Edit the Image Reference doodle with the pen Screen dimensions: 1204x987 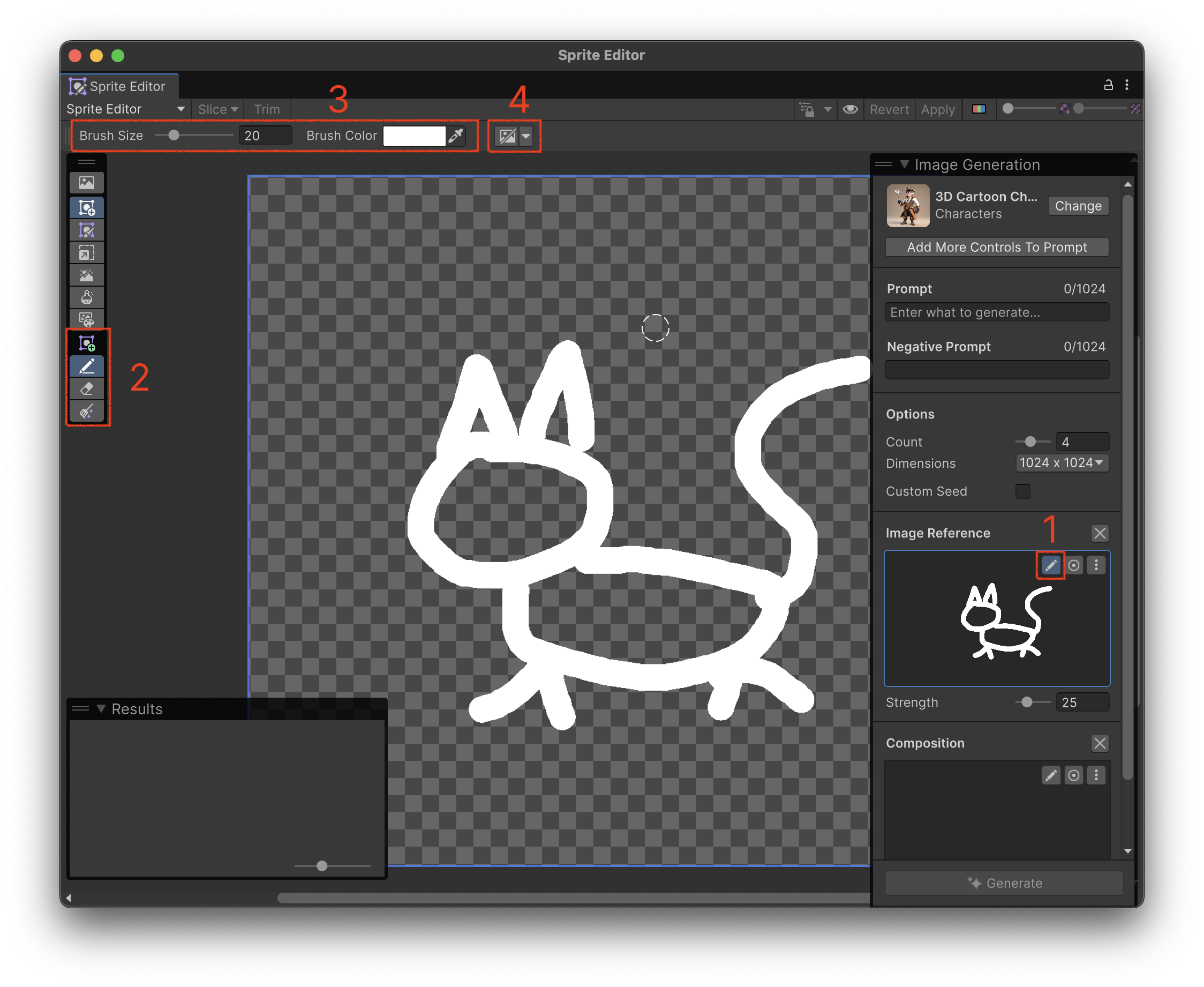pyautogui.click(x=1050, y=565)
